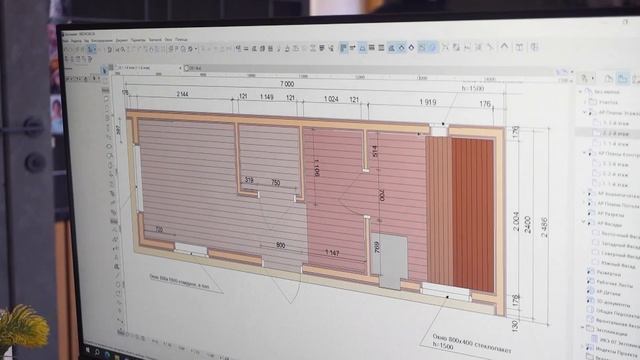Select Южный Фасад in Navigator
640x360 pixels.
coord(619,266)
